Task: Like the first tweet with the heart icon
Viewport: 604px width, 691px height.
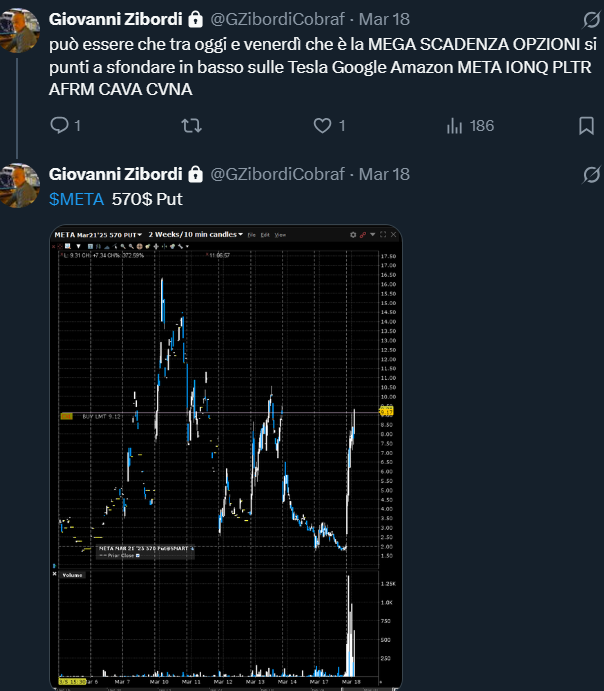Action: tap(322, 126)
